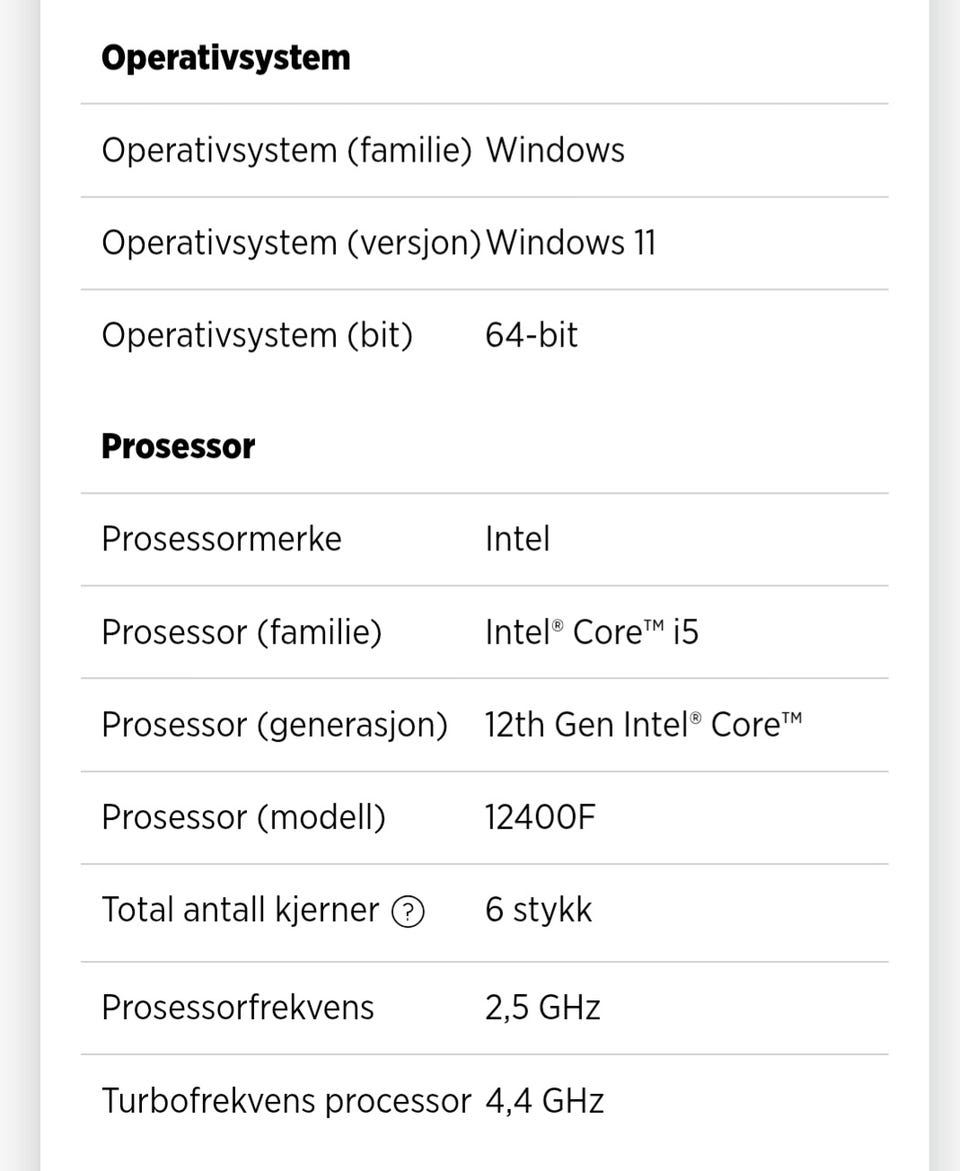Select the Prosessorfrekvens label
This screenshot has height=1171, width=960.
[238, 1007]
